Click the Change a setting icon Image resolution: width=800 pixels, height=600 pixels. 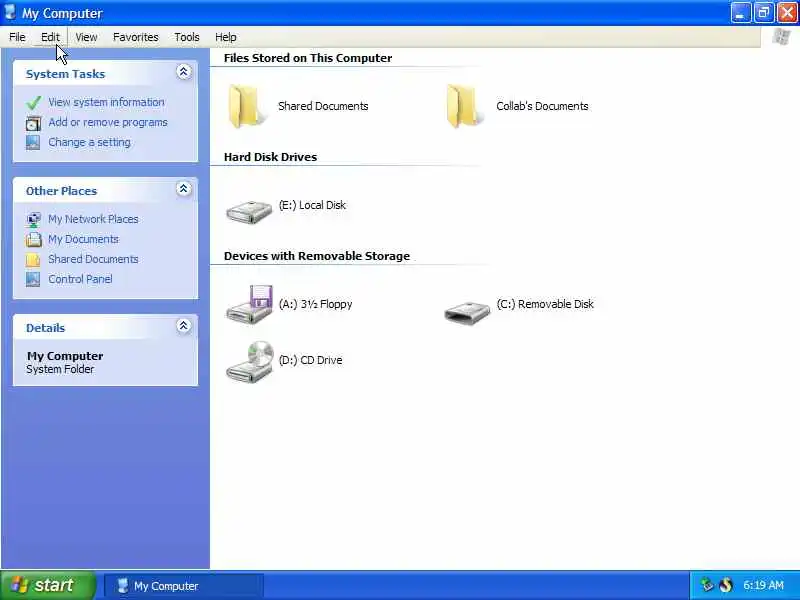tap(33, 142)
